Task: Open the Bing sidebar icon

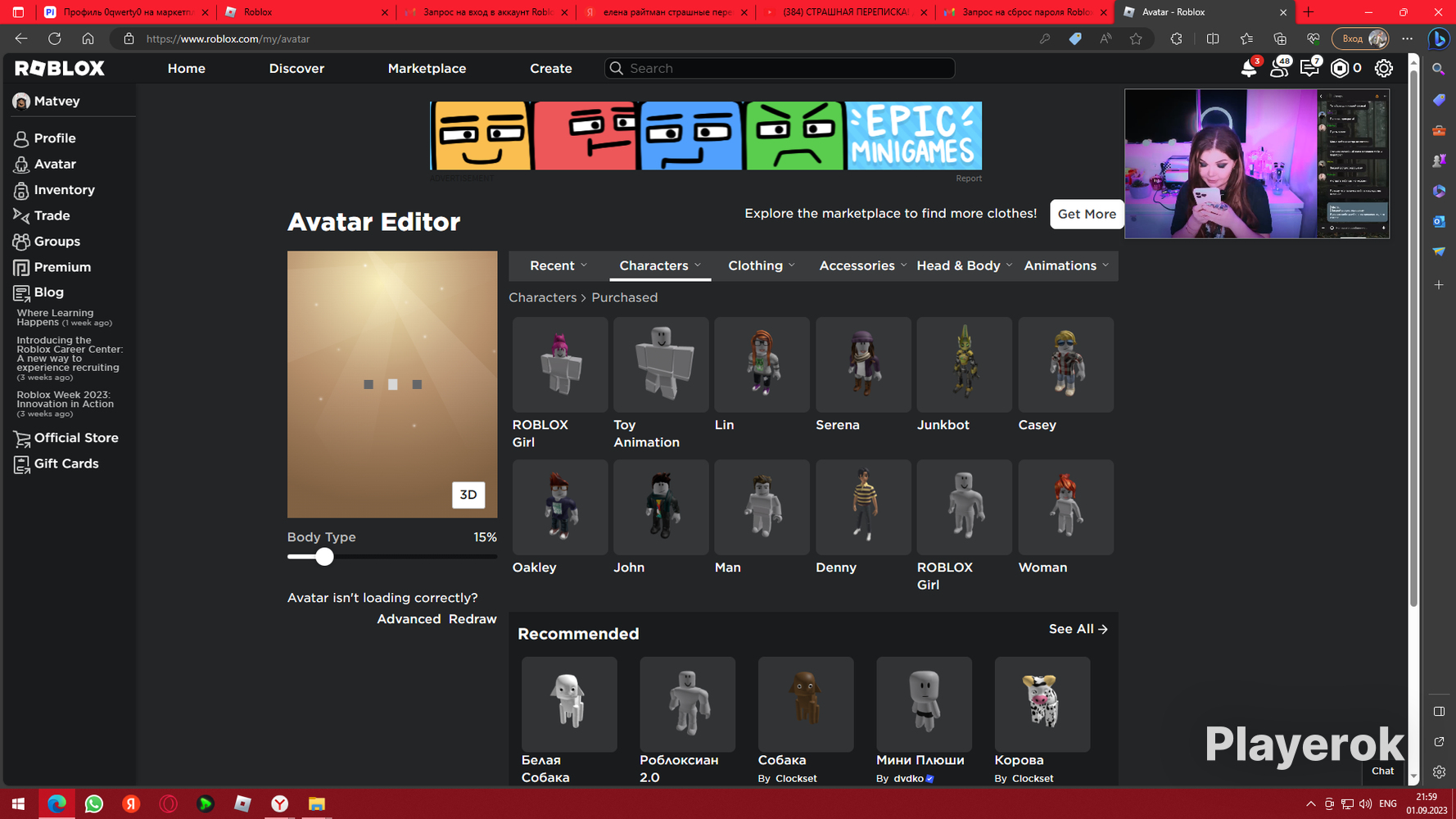Action: pos(1439,38)
